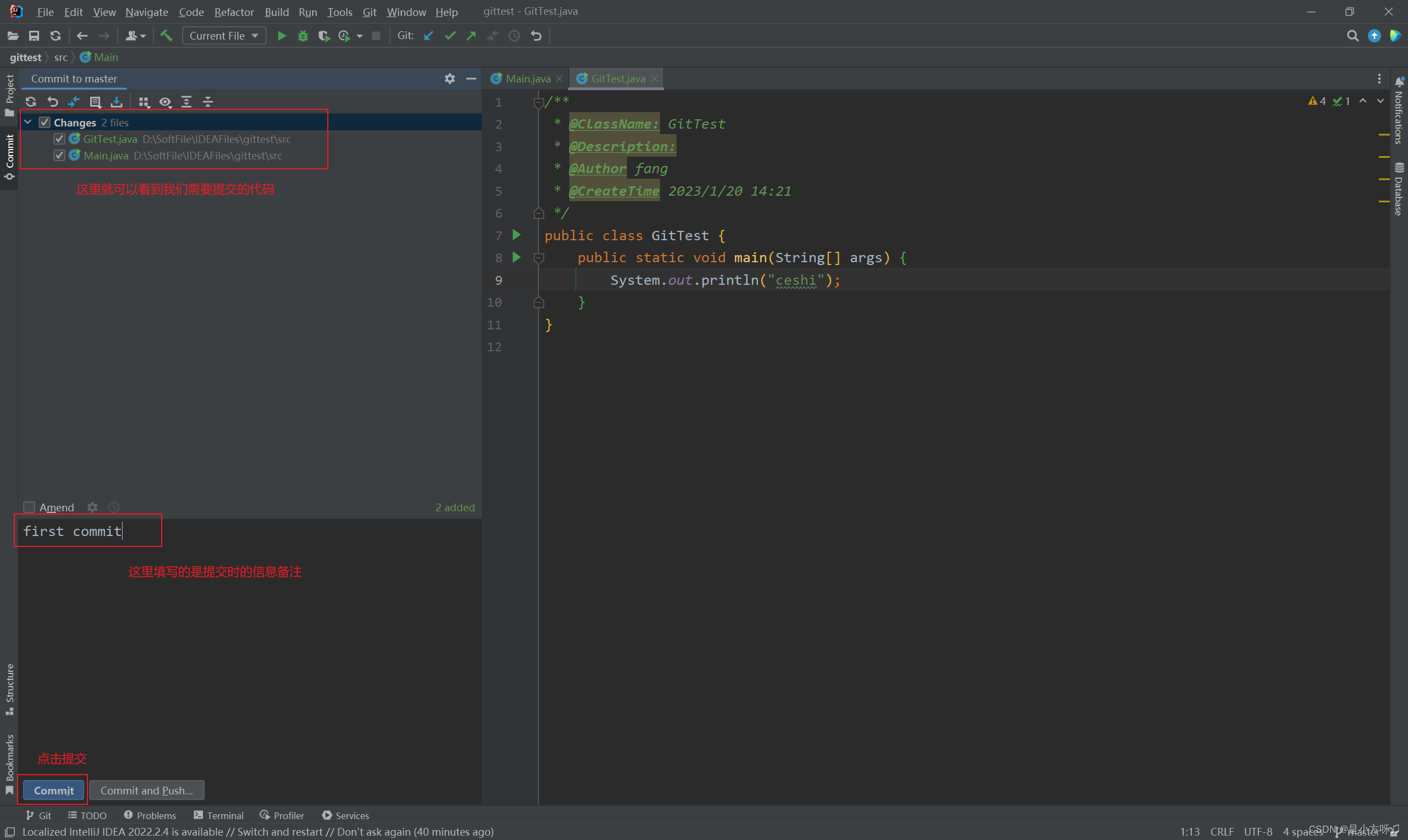Viewport: 1408px width, 840px height.
Task: Click the Commit button
Action: 54,790
